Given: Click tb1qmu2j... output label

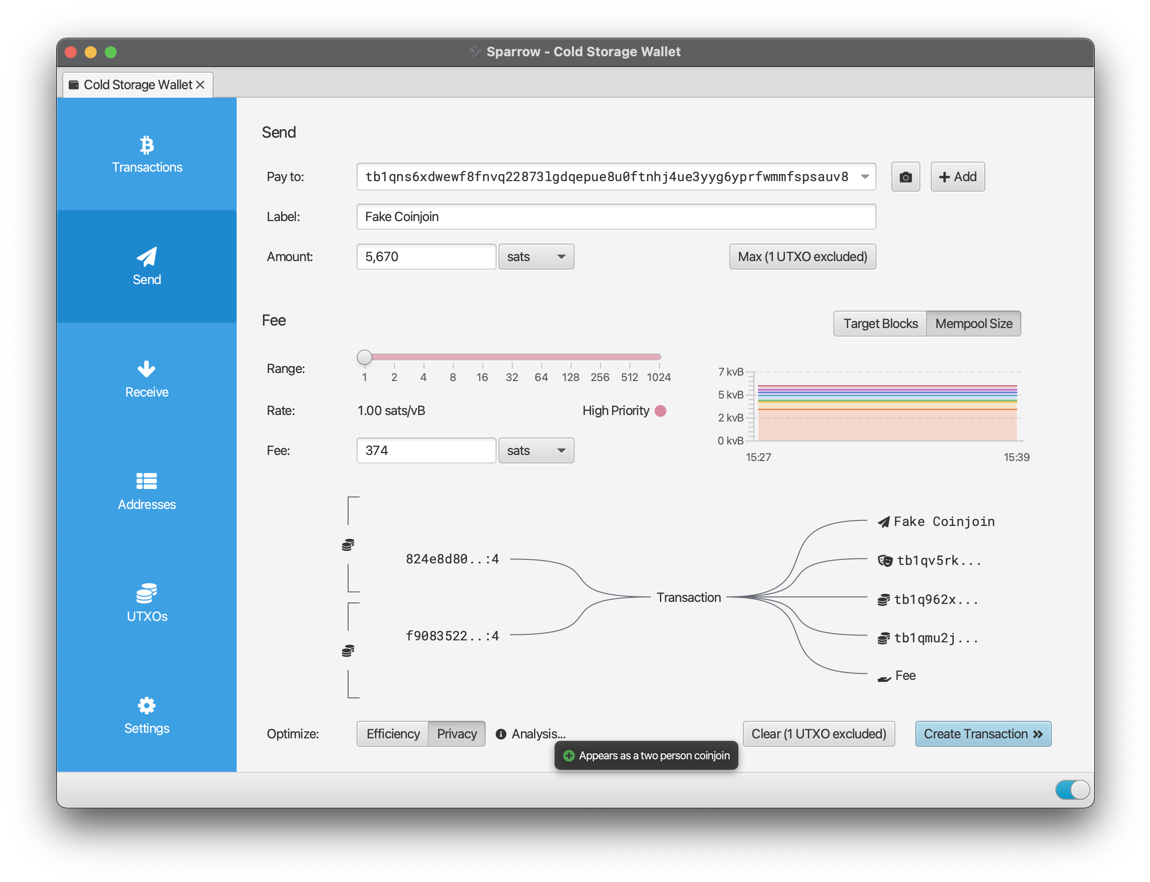Looking at the screenshot, I should pos(936,639).
